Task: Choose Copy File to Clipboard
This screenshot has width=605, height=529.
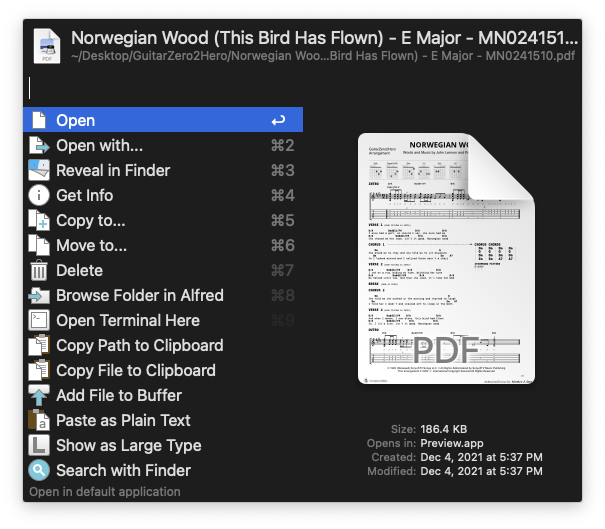Action: [x=163, y=370]
